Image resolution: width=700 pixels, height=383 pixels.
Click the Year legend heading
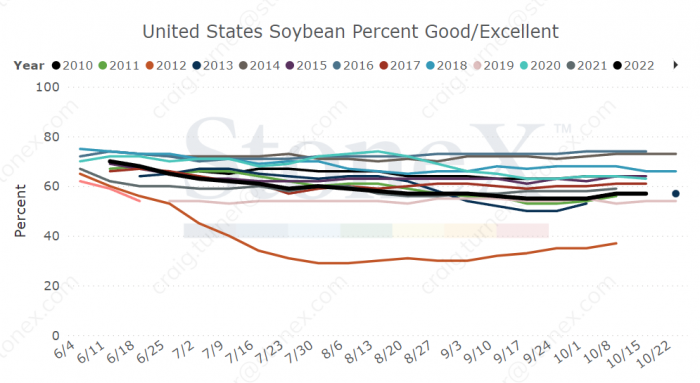(29, 66)
